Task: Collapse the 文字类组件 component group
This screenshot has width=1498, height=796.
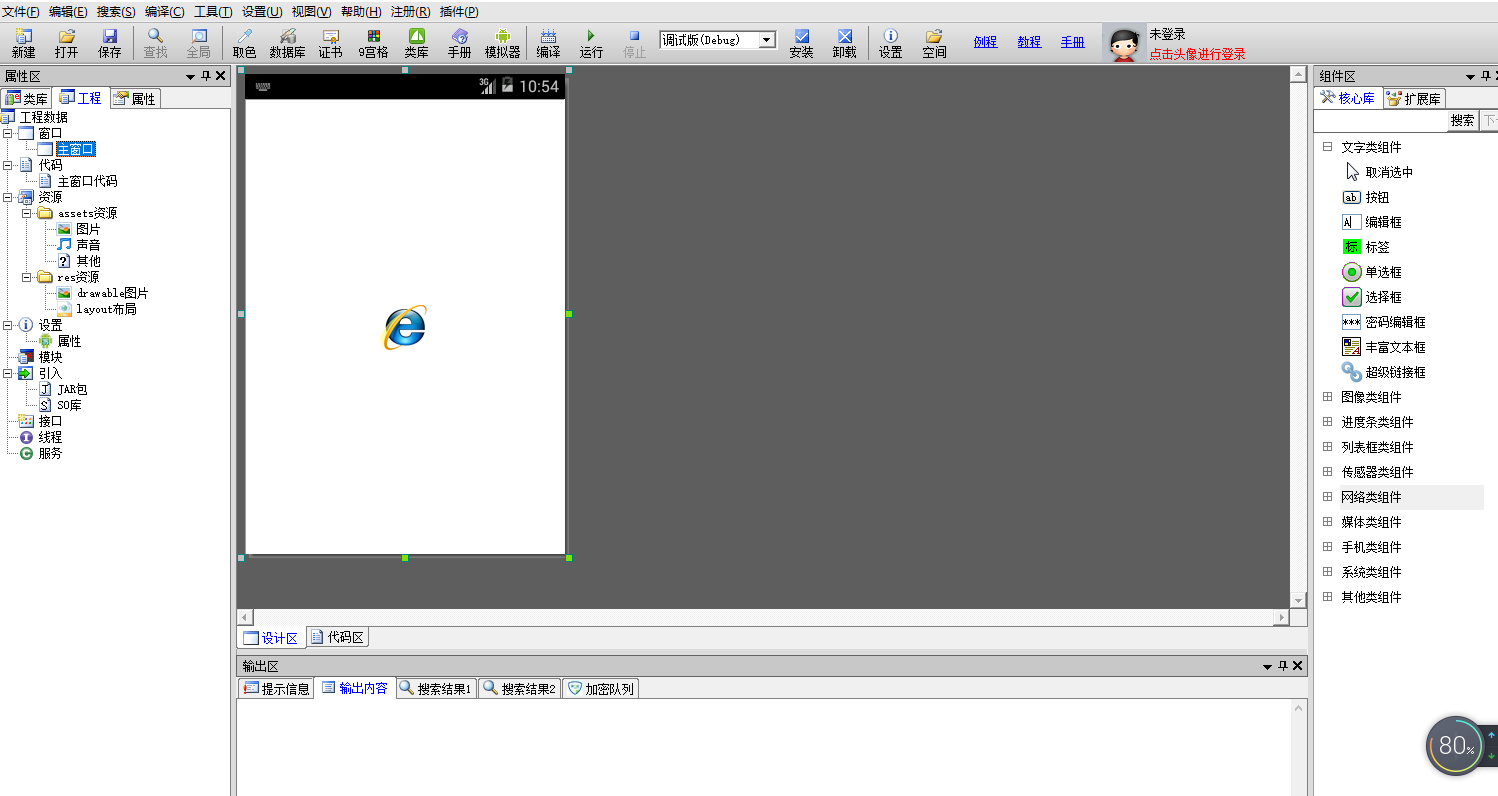Action: pos(1328,147)
